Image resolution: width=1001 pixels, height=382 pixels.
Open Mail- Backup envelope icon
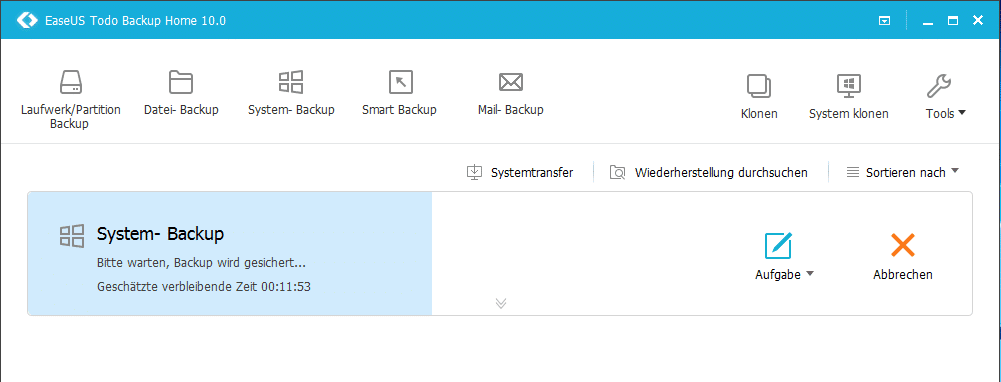(x=511, y=82)
